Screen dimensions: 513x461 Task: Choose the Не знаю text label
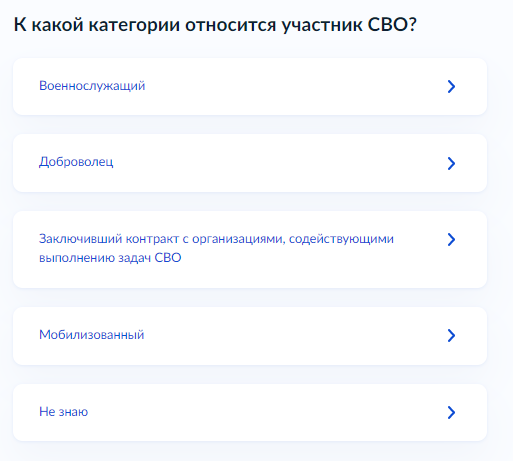click(63, 412)
